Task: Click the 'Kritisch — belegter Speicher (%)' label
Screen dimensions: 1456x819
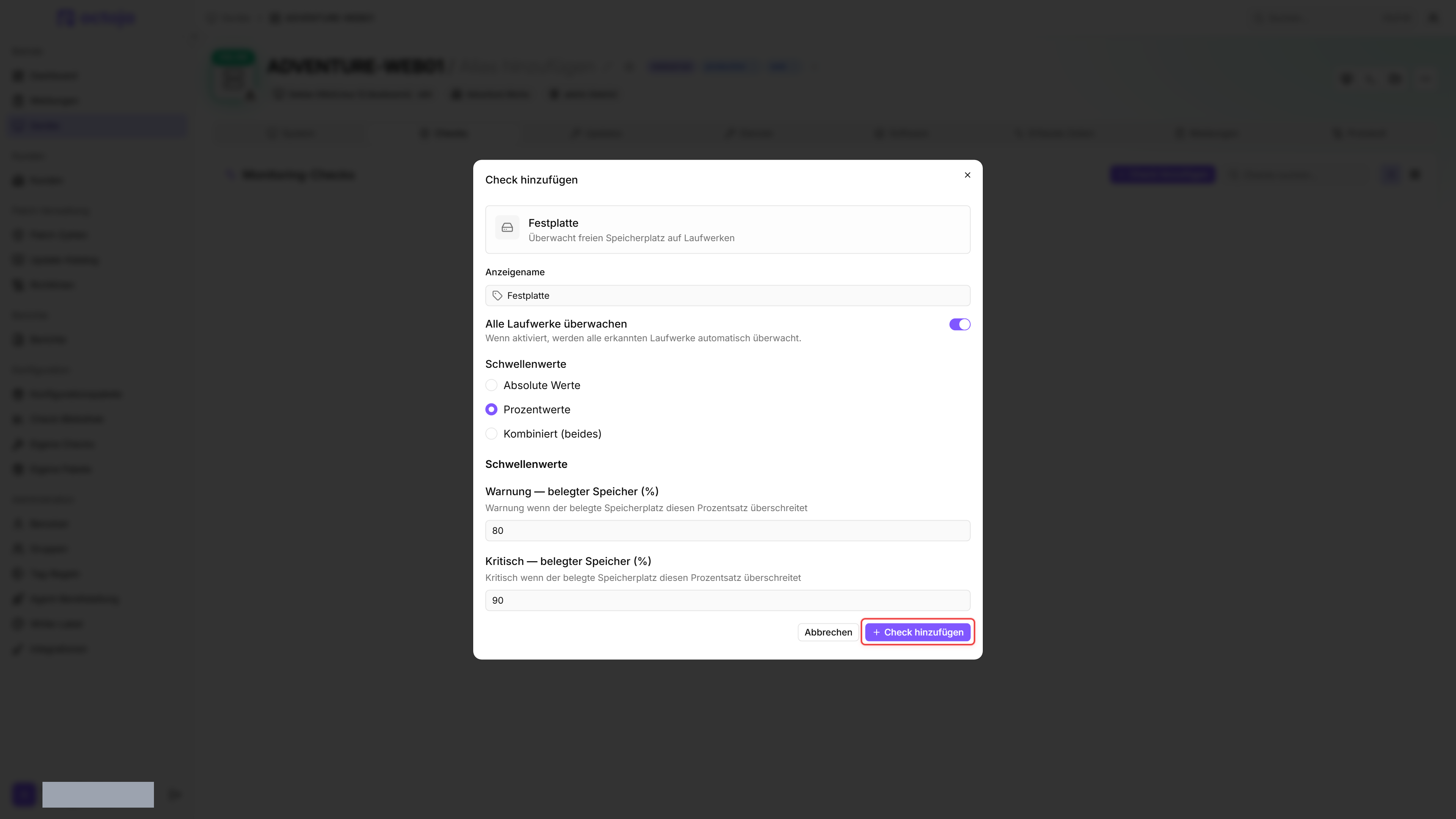Action: 568,561
